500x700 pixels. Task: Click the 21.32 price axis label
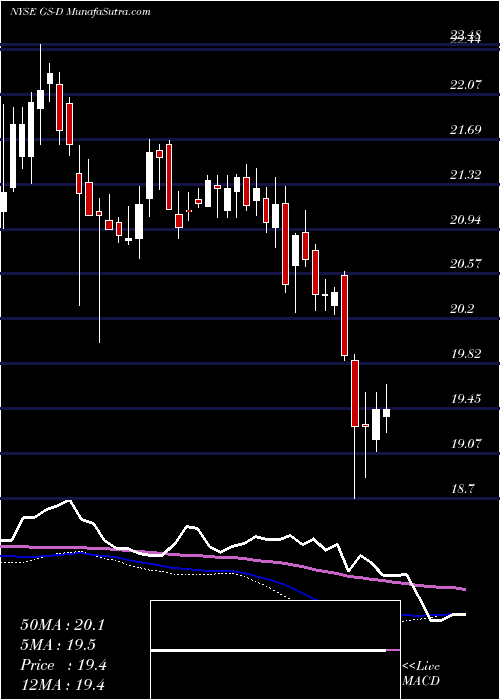(466, 174)
